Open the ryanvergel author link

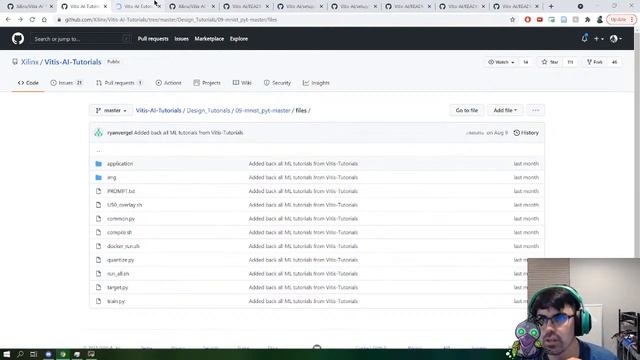(x=120, y=133)
